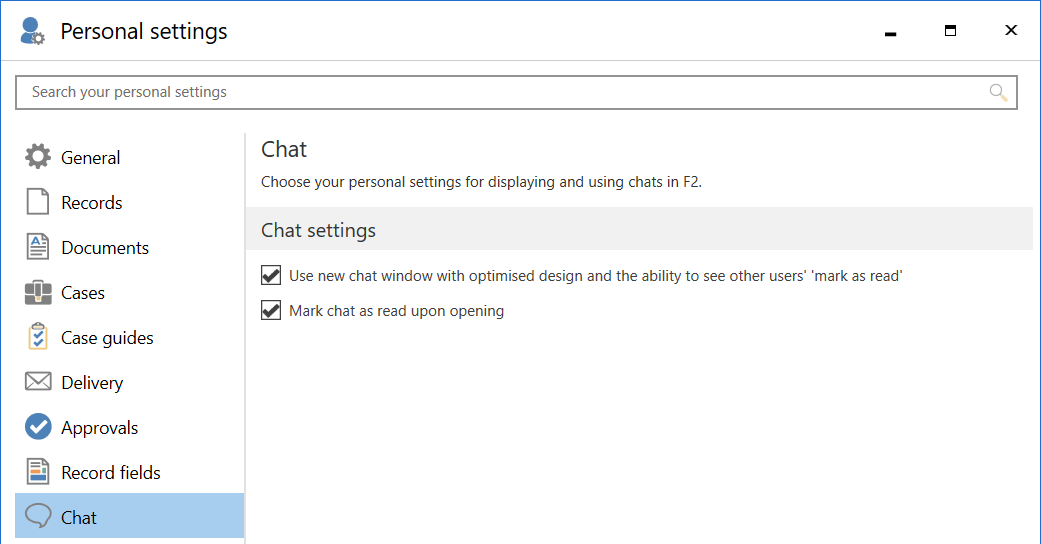Select the Chat section label

click(x=78, y=518)
